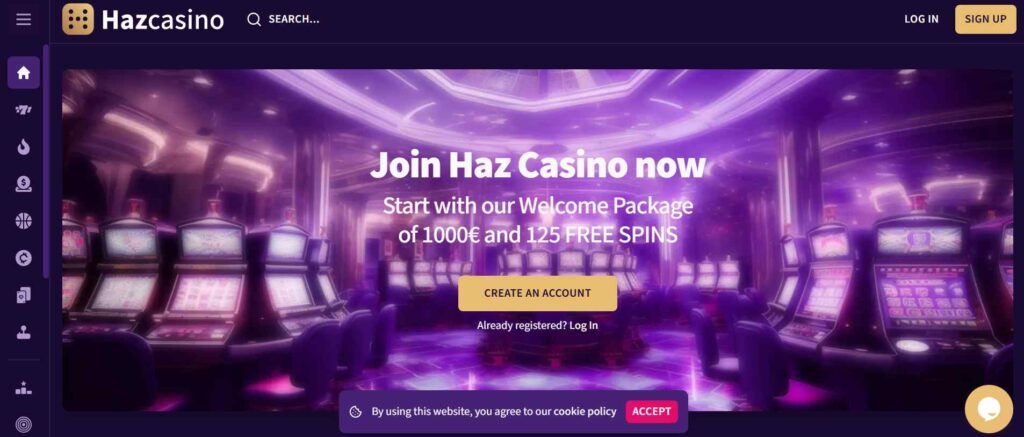The width and height of the screenshot is (1024, 437).
Task: Click the LOG IN link
Action: coord(921,19)
